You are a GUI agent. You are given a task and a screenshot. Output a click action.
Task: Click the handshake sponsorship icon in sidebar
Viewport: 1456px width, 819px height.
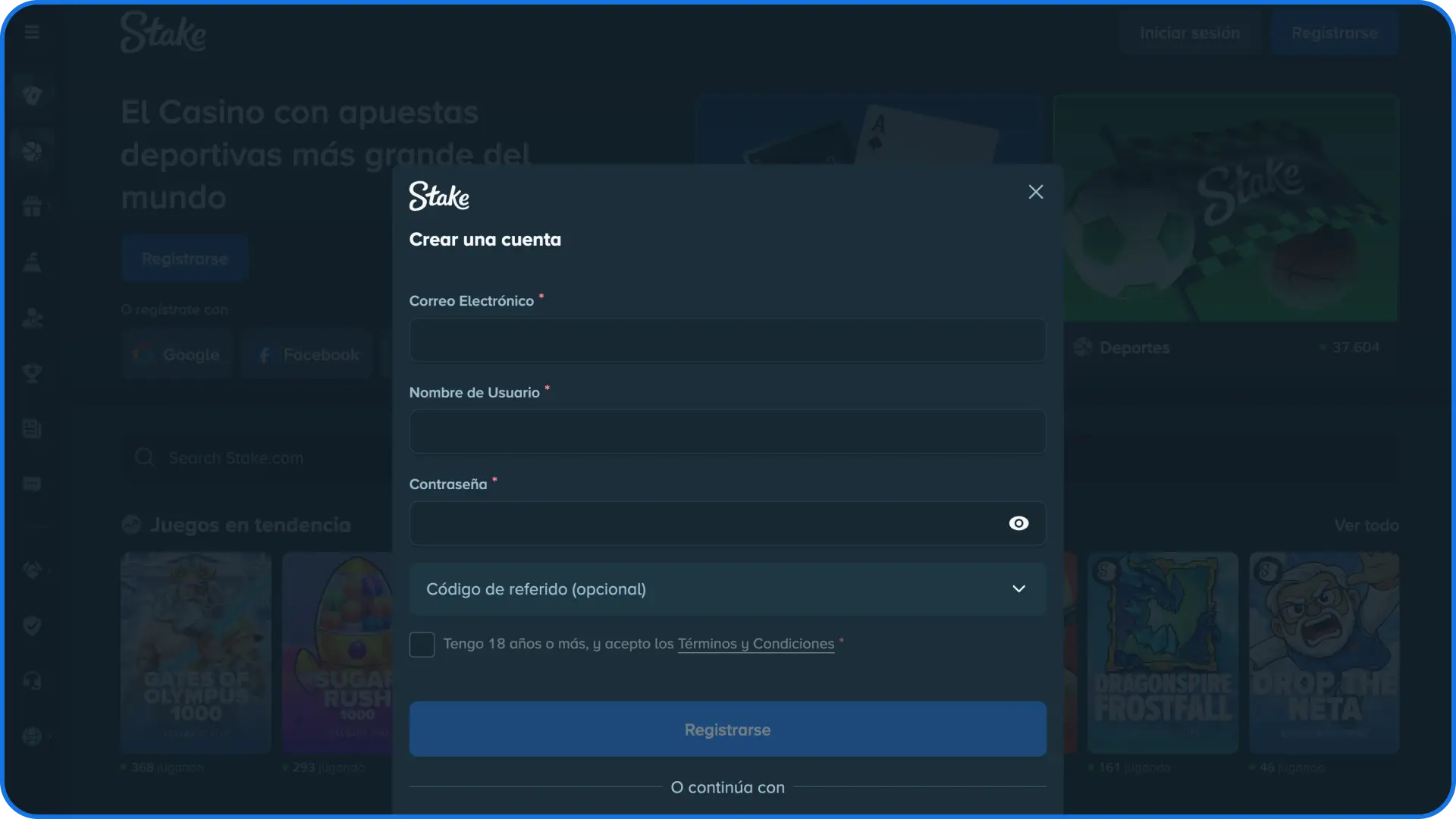[32, 570]
